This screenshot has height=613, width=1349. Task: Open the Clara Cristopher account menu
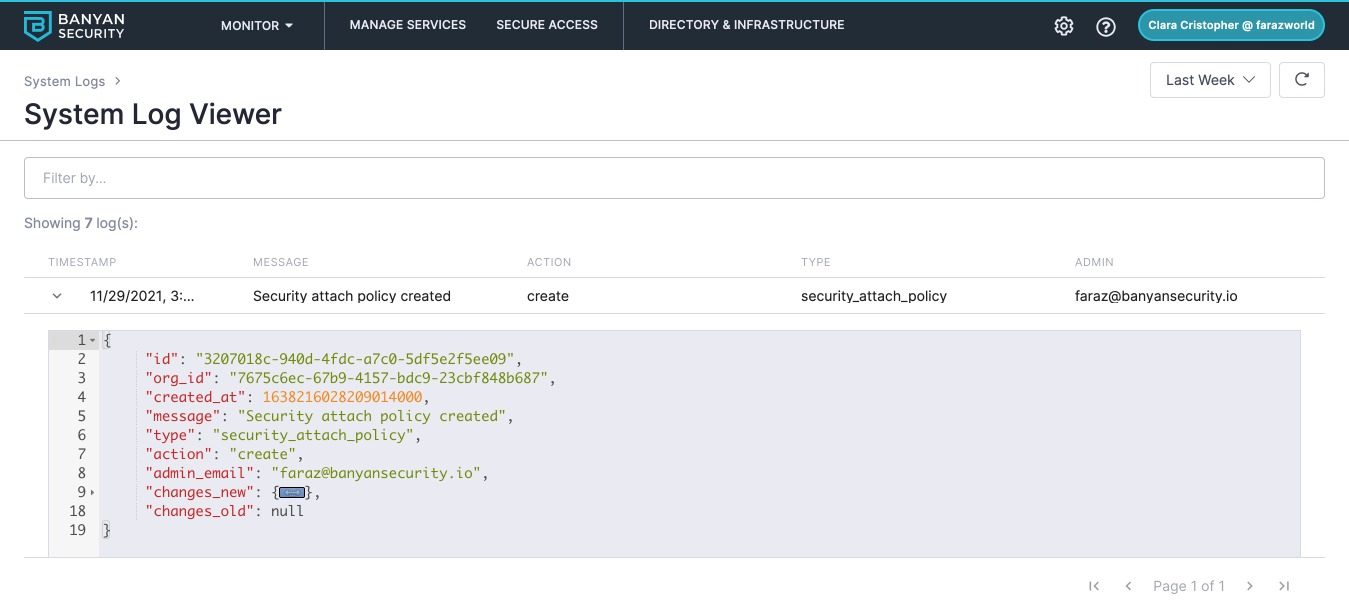(x=1231, y=26)
